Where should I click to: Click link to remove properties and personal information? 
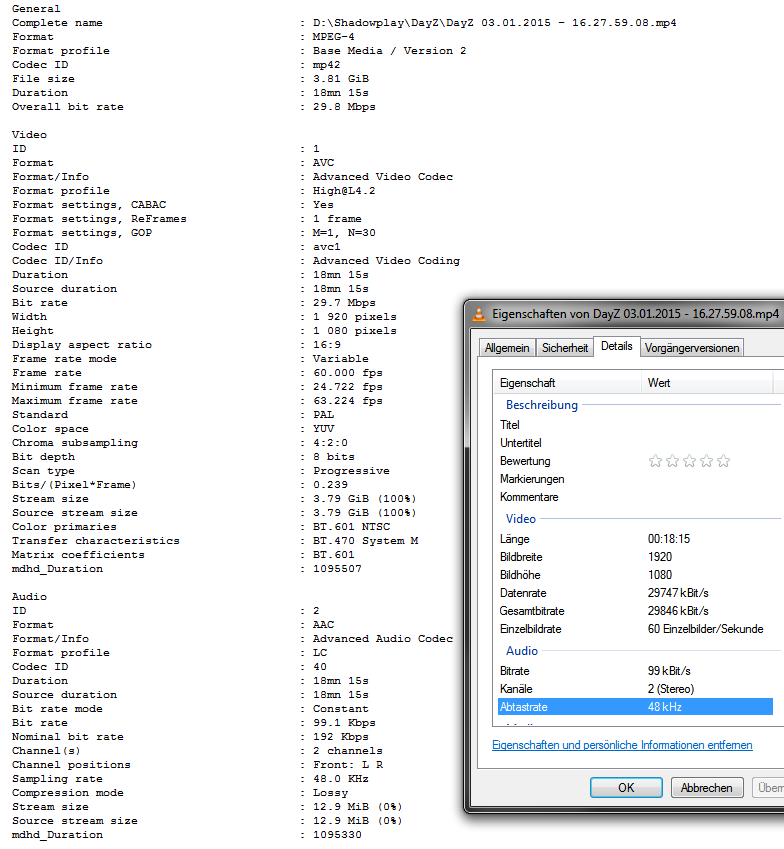pyautogui.click(x=622, y=745)
